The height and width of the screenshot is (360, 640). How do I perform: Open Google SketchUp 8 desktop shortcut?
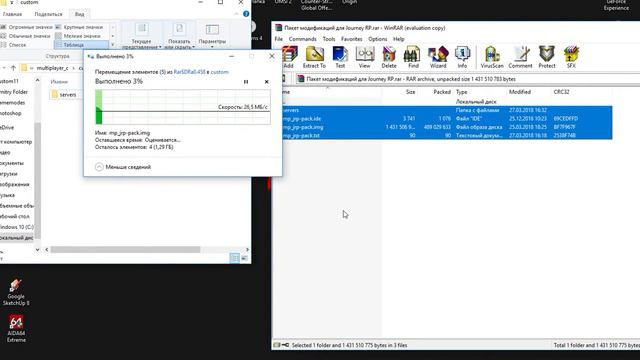click(16, 292)
